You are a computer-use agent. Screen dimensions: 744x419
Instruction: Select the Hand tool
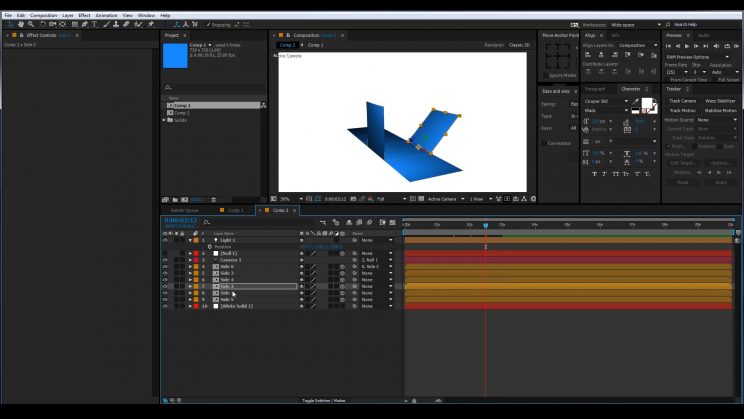point(21,24)
